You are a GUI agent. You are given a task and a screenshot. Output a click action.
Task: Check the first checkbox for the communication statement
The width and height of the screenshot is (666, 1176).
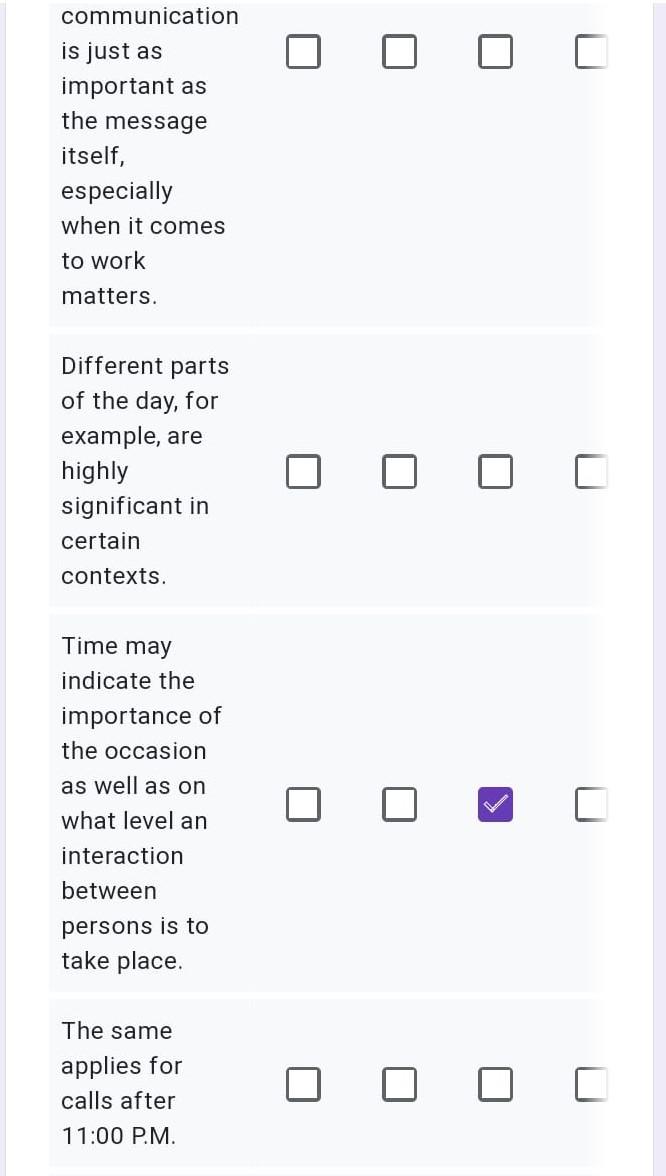tap(304, 51)
